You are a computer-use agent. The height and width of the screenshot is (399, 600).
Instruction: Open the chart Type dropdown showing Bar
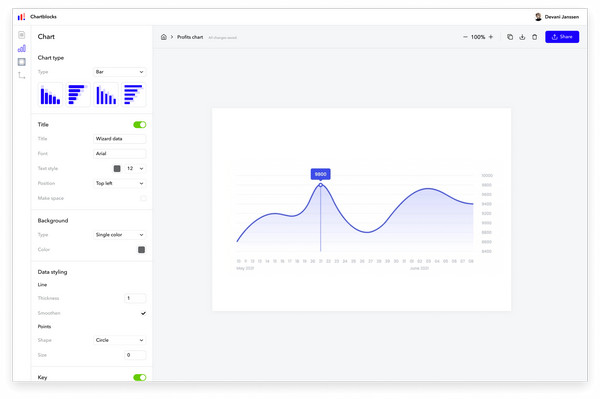pos(119,72)
